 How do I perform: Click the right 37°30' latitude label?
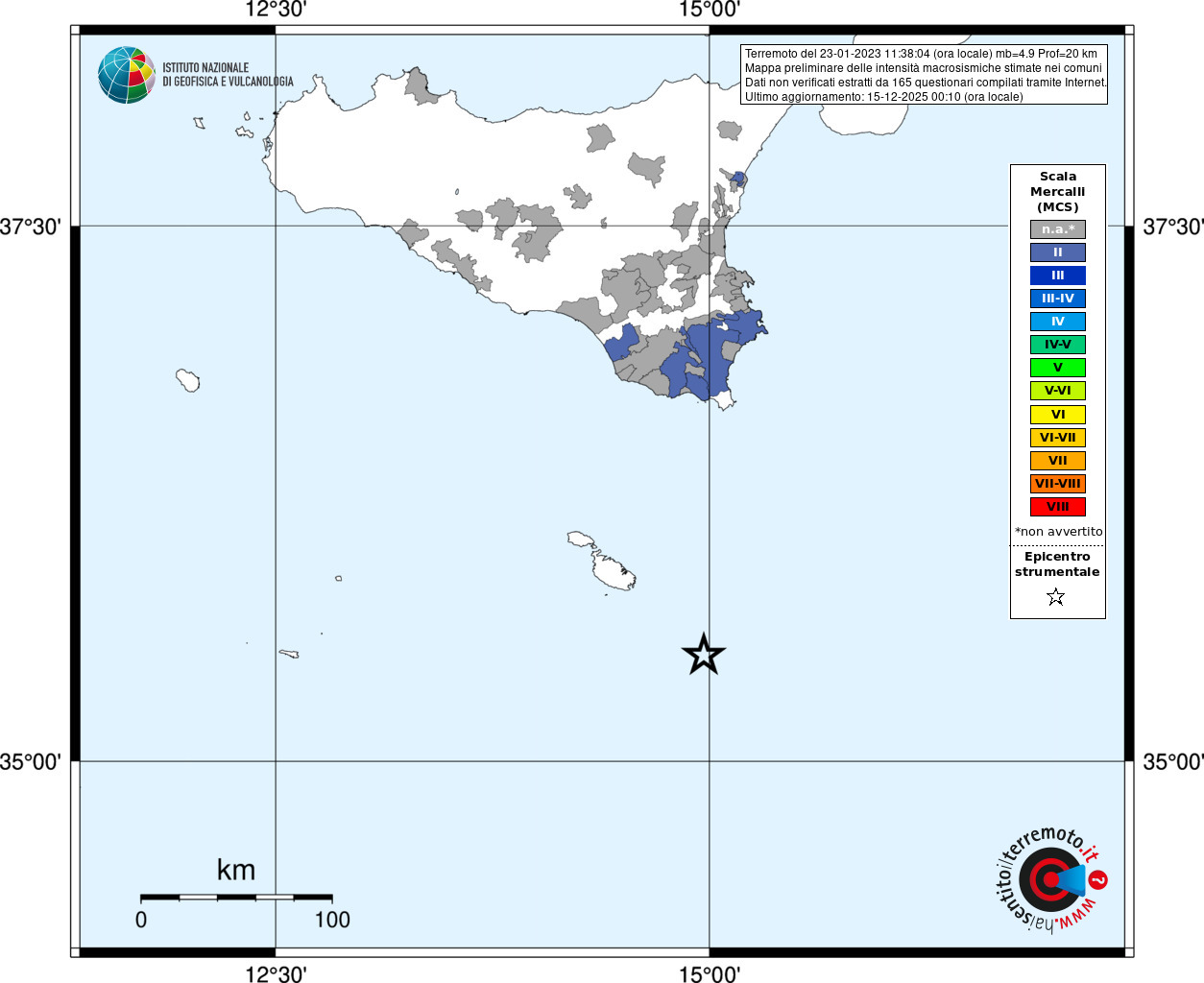tap(1173, 227)
